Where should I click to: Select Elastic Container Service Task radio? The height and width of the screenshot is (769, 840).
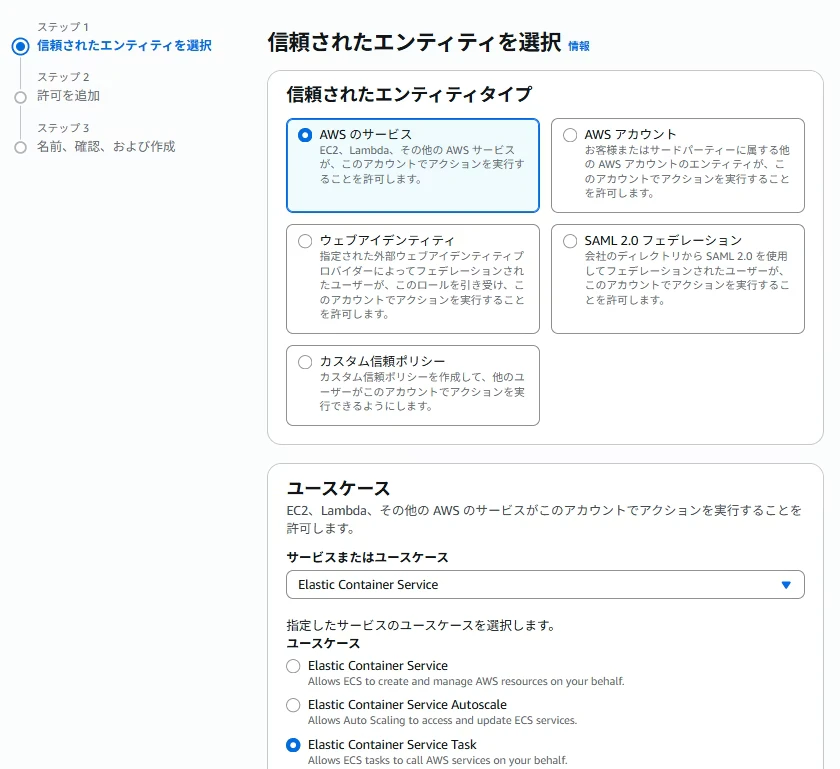point(293,745)
